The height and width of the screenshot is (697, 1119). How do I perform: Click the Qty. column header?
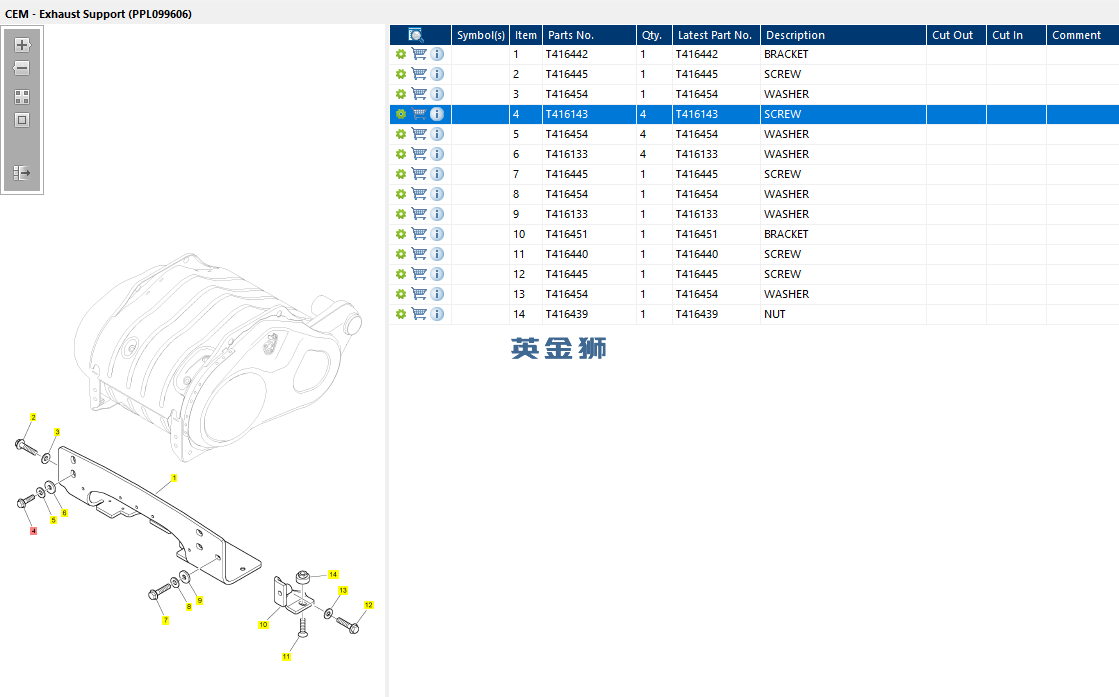point(654,35)
